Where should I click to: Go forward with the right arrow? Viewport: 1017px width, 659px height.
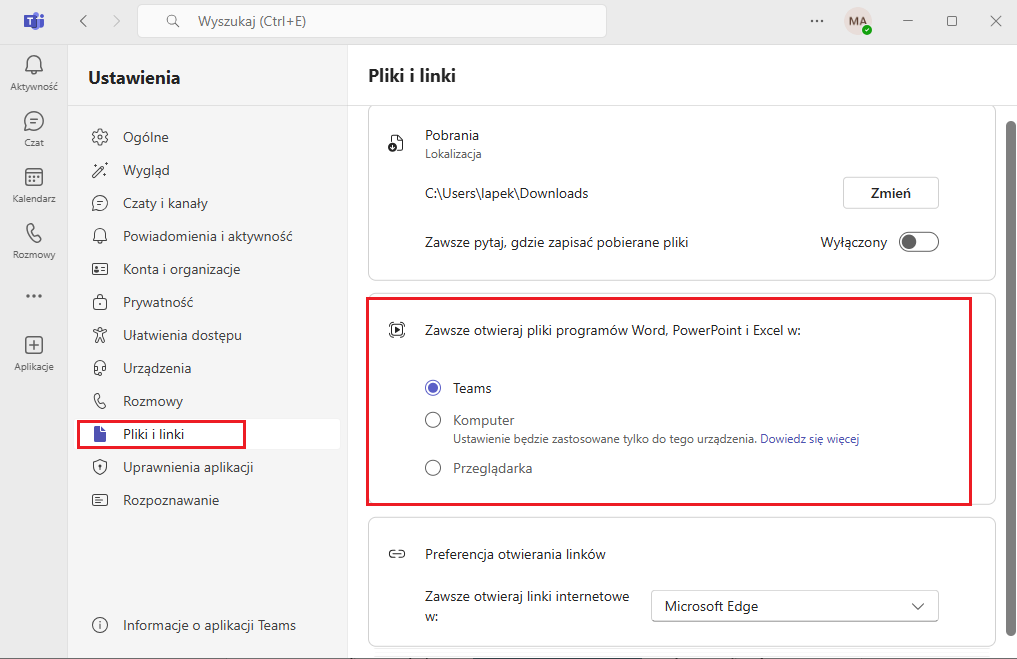click(117, 21)
